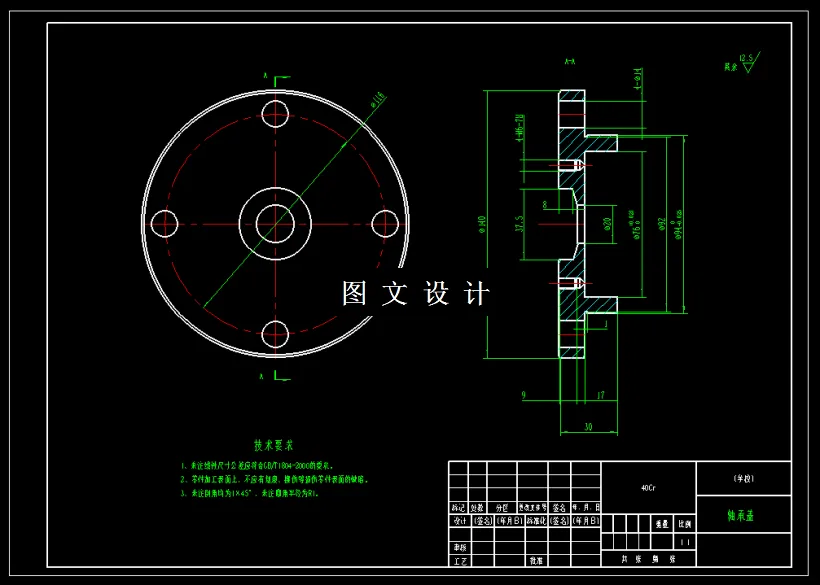The width and height of the screenshot is (820, 585).
Task: Click the top bolt hole circle
Action: tap(273, 113)
